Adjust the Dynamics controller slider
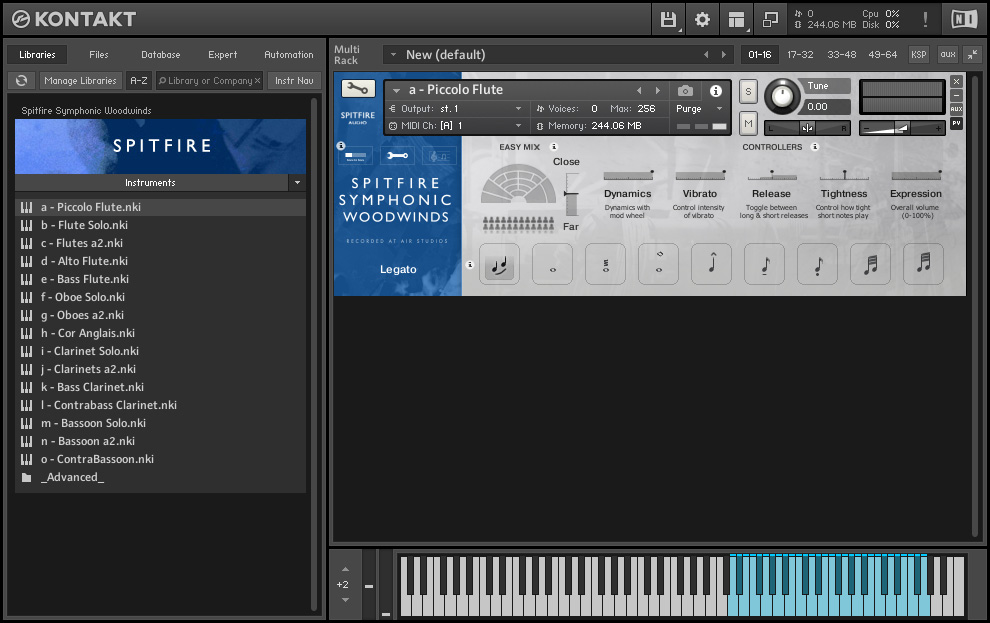990x623 pixels. [628, 175]
